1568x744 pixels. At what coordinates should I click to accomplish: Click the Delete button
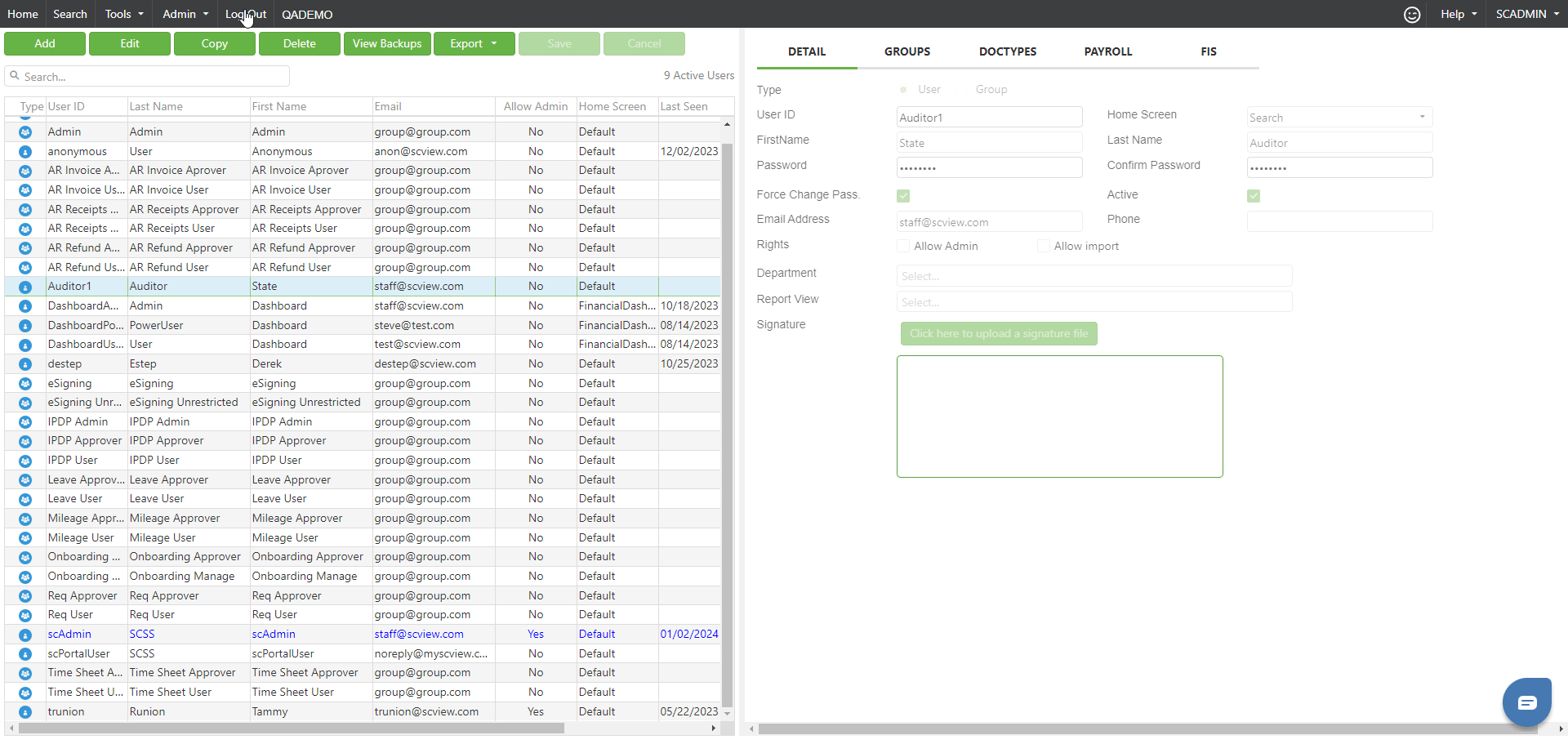(x=300, y=43)
